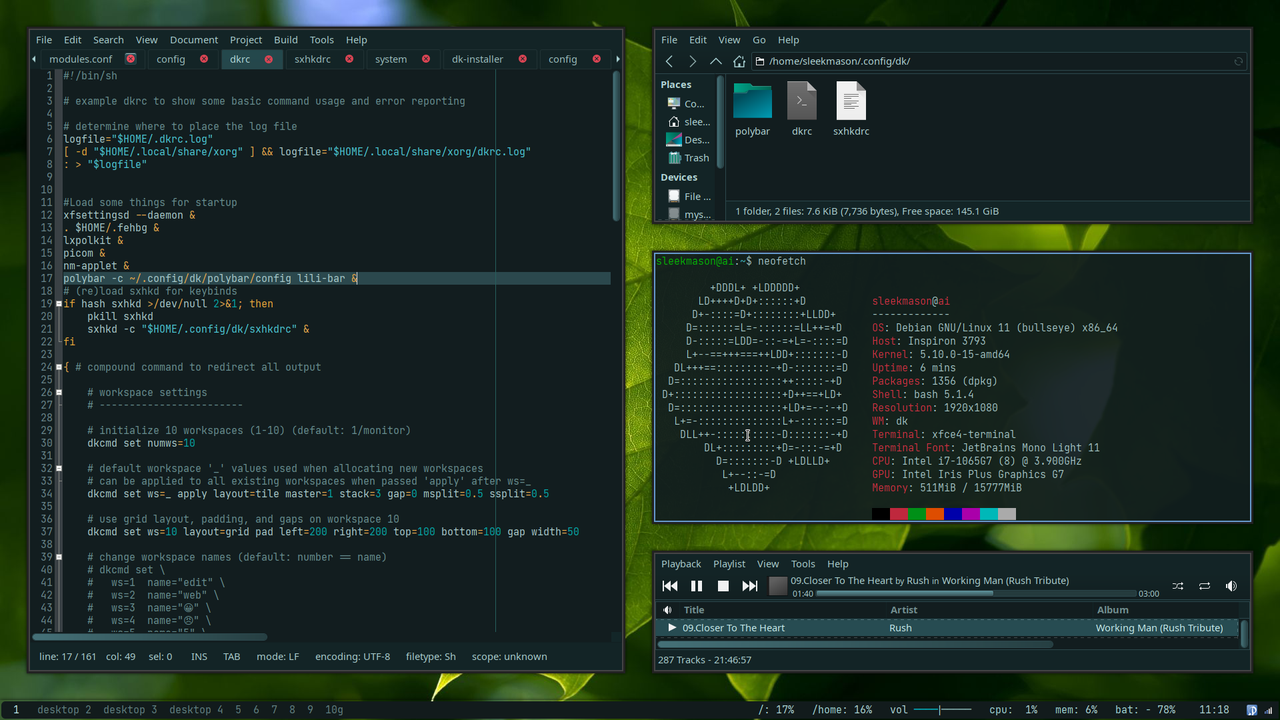Click the red color block in neofetch

899,514
